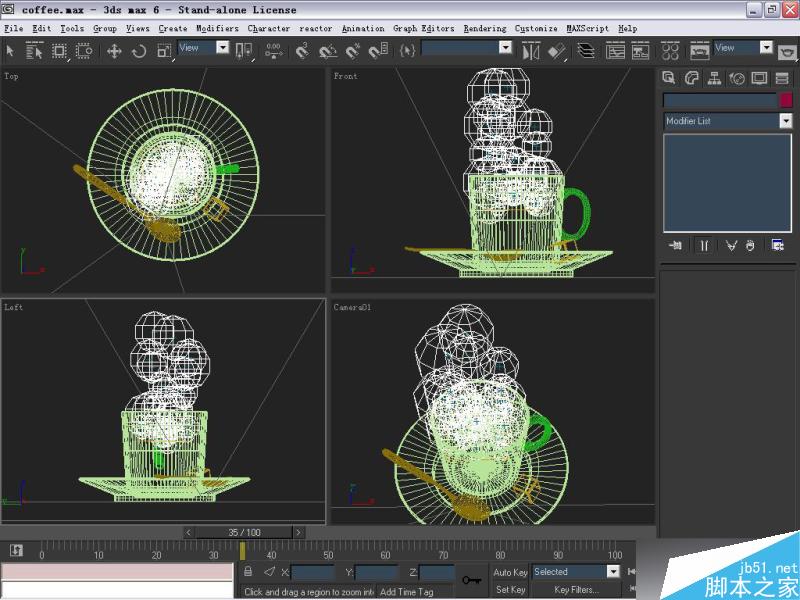Viewport: 800px width, 600px height.
Task: Open the Rendering menu
Action: 485,29
